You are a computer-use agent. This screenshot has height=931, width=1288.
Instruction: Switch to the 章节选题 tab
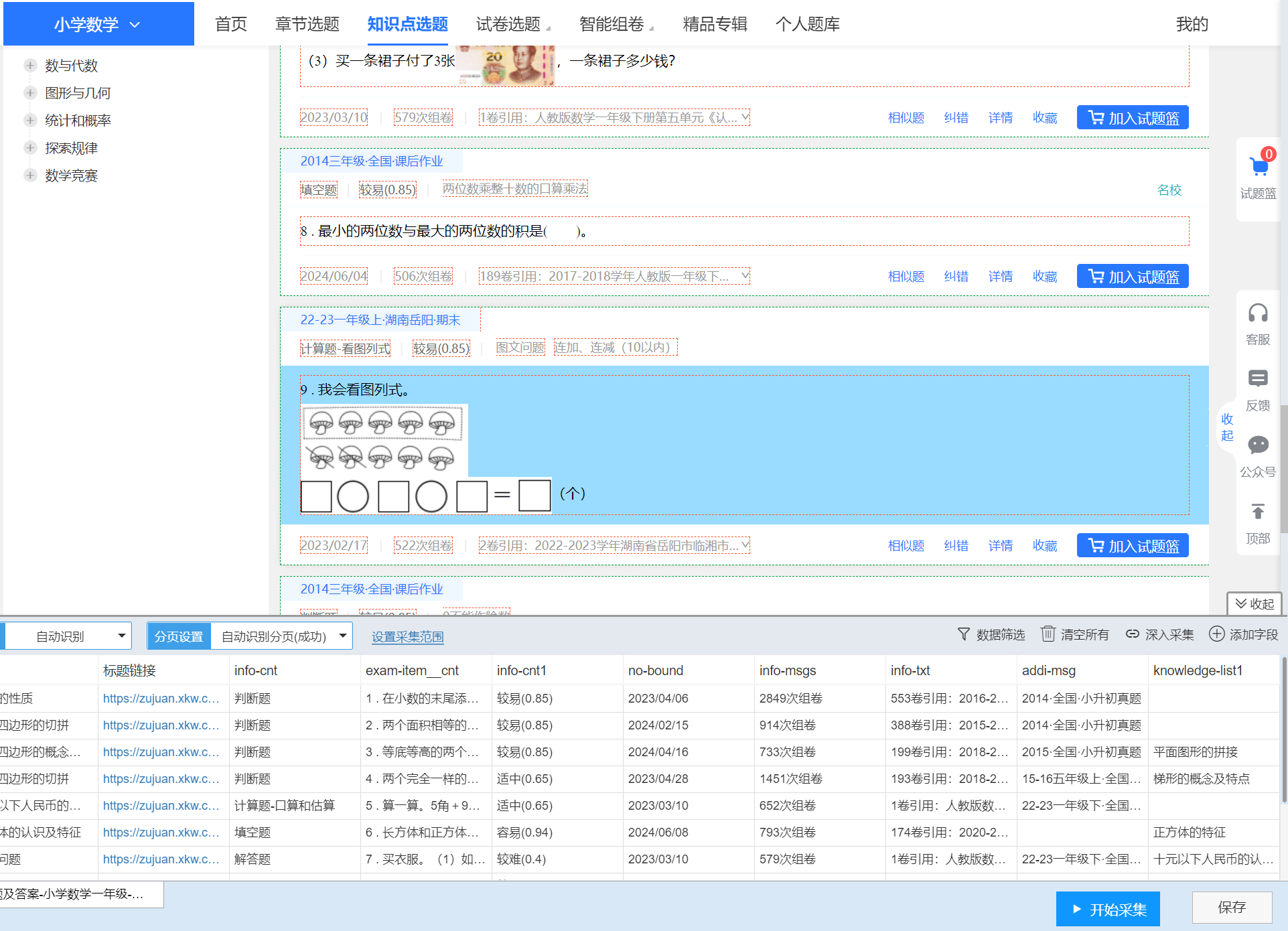(x=307, y=25)
